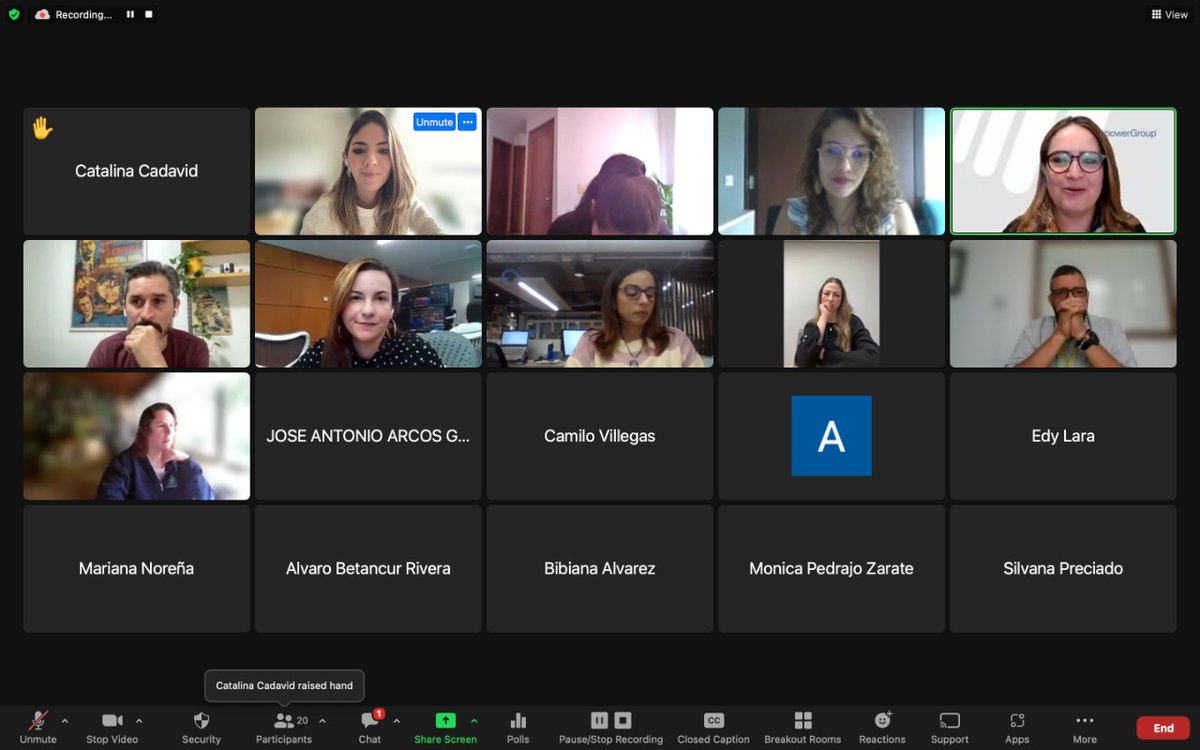Expand the chevron next to Participants
This screenshot has height=750, width=1200.
(x=322, y=720)
